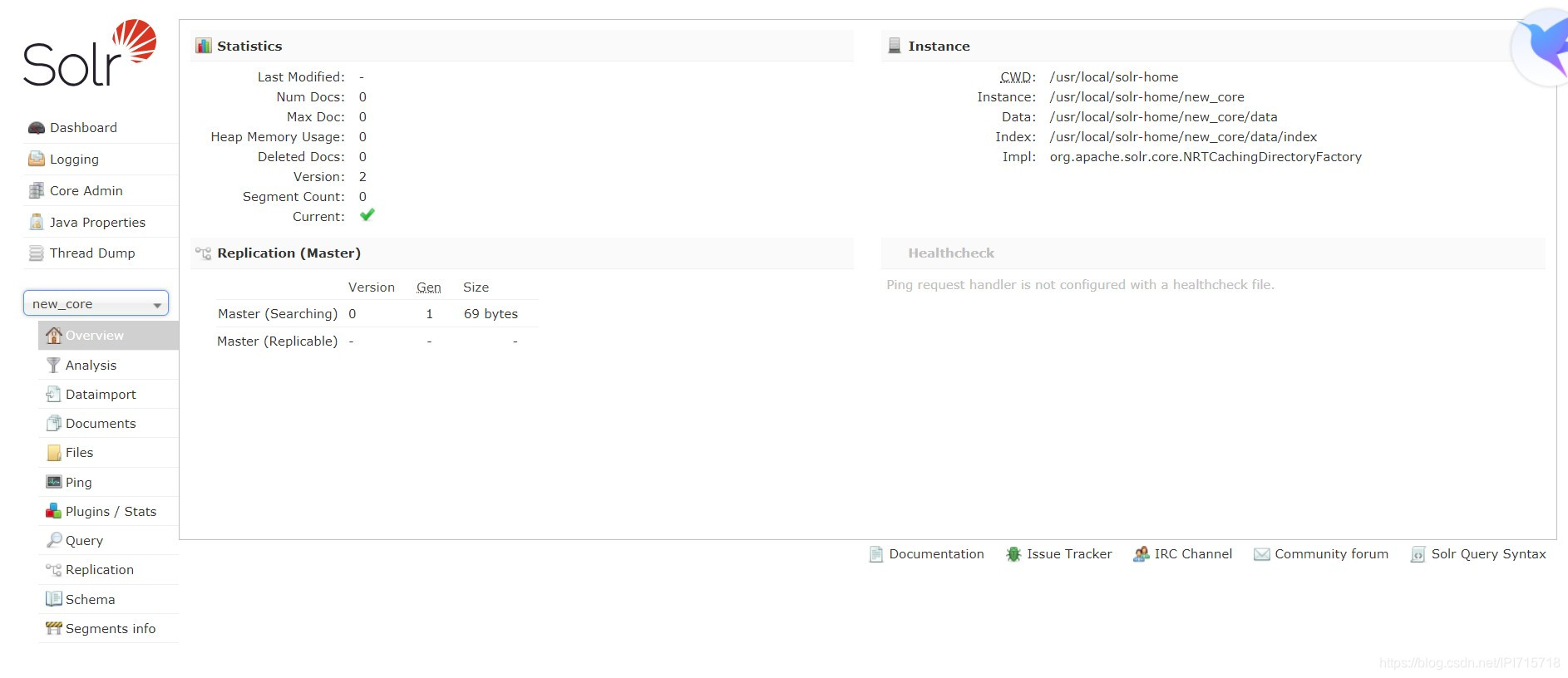Click the Dashboard gauge icon

click(x=36, y=128)
